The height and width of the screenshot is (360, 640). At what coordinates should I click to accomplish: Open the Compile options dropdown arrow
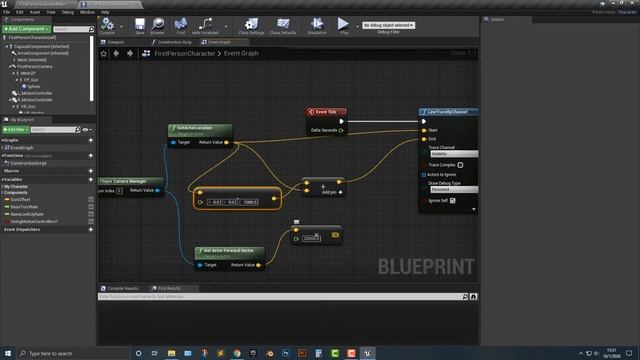coord(121,27)
